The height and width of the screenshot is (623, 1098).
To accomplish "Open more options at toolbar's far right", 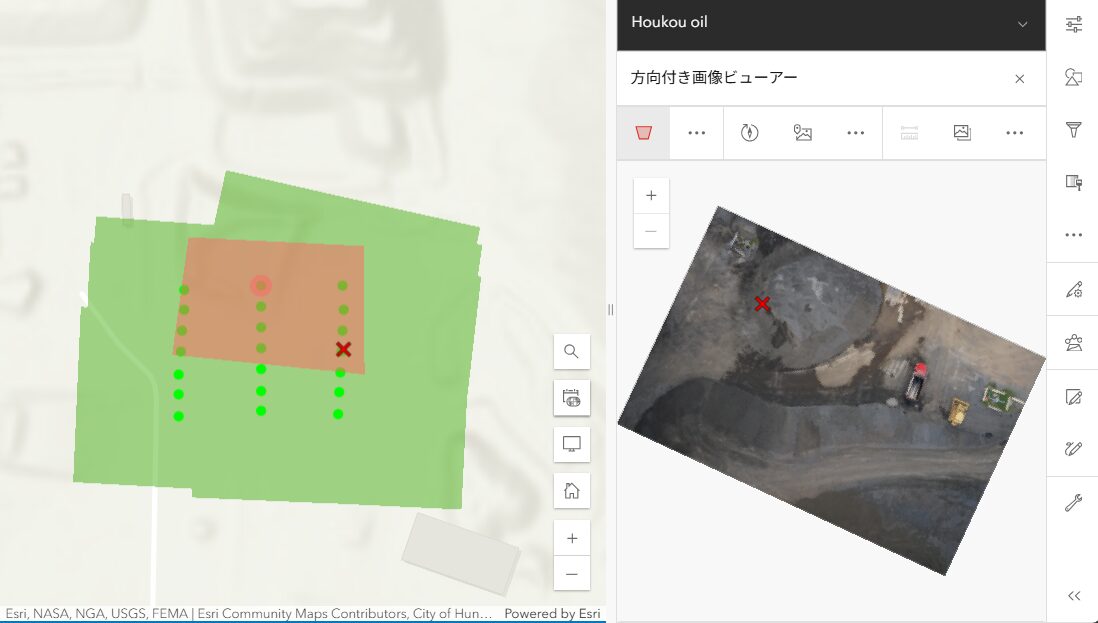I will 1015,133.
